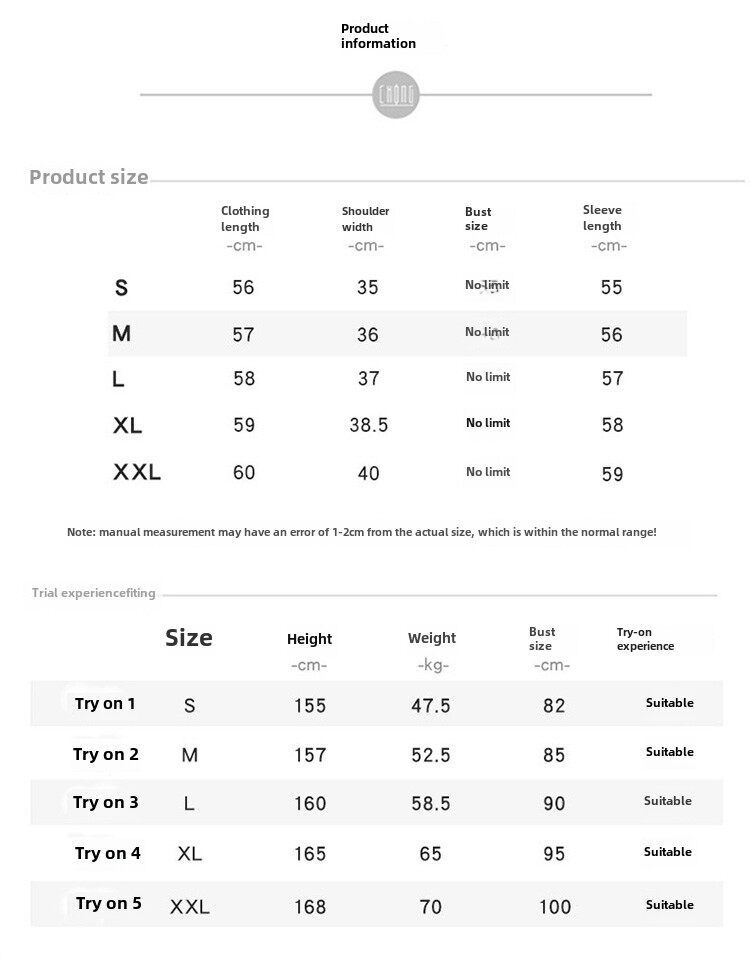Click the 168 height value

[310, 907]
